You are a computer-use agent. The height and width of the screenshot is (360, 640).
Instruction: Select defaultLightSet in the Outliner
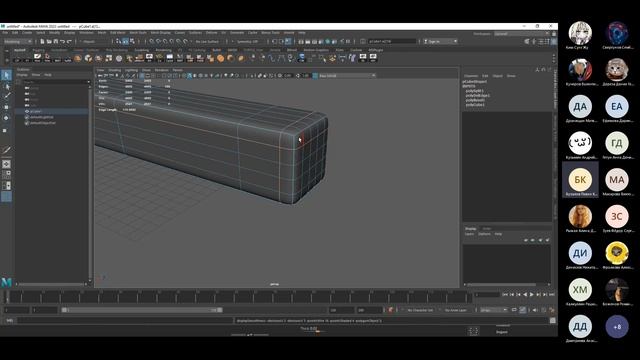point(42,117)
